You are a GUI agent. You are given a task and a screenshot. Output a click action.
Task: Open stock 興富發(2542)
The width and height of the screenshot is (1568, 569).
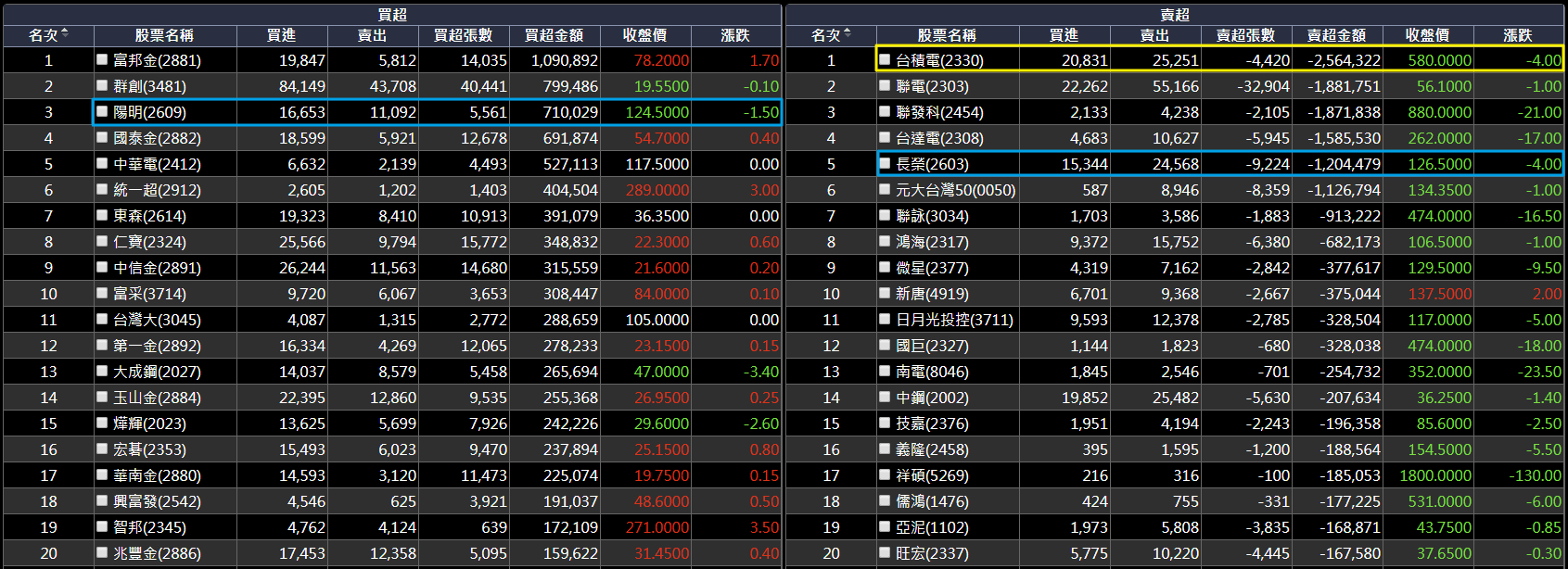pos(157,501)
